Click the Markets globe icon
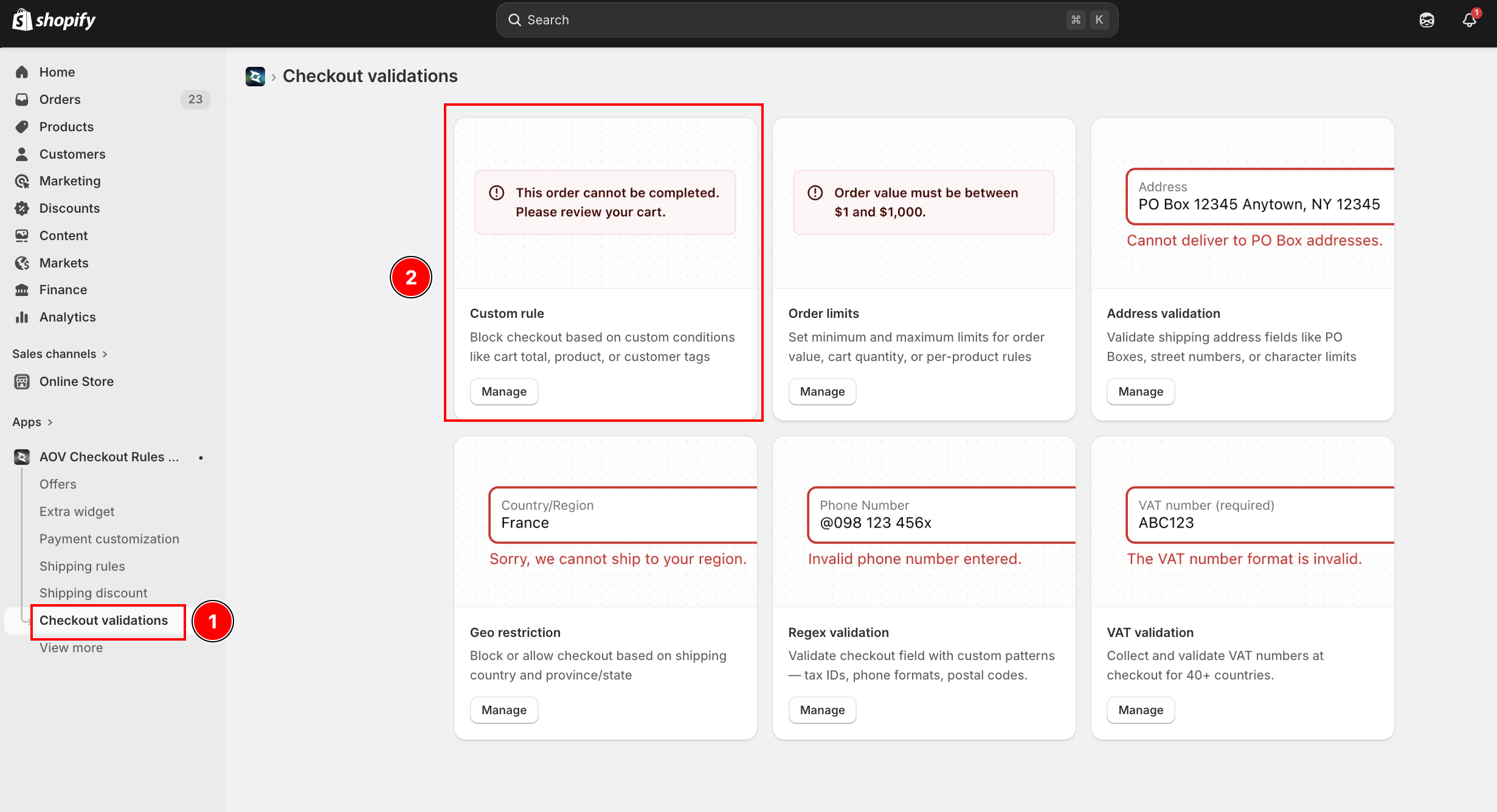This screenshot has height=812, width=1497. pyautogui.click(x=22, y=263)
